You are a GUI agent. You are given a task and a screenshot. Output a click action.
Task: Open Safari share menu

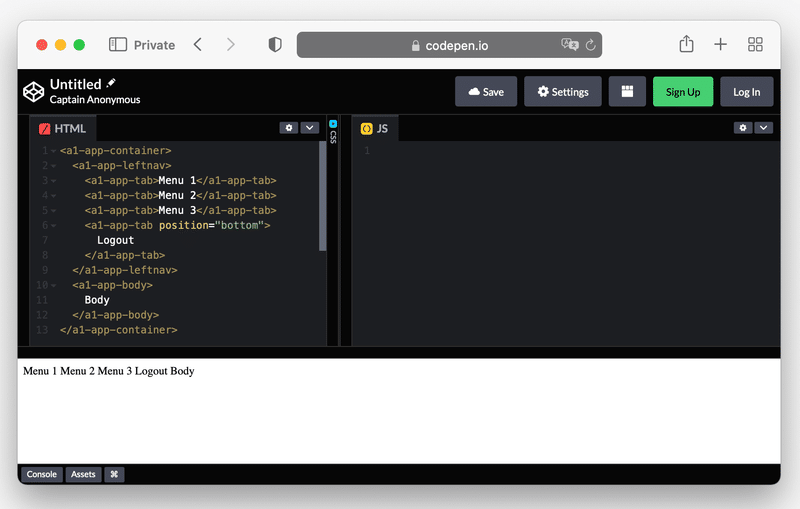tap(686, 44)
